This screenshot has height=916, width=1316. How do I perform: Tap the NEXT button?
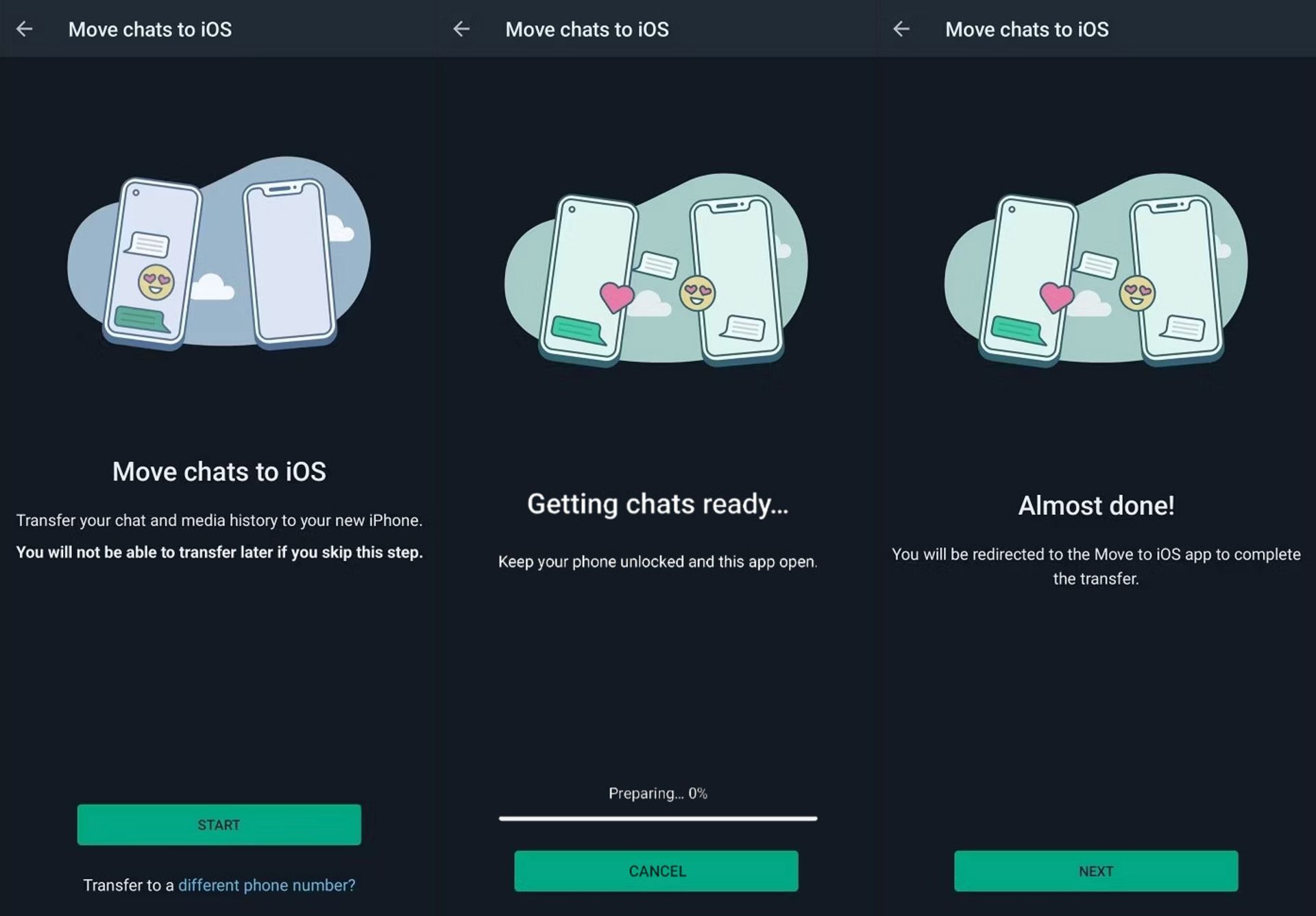pos(1096,871)
